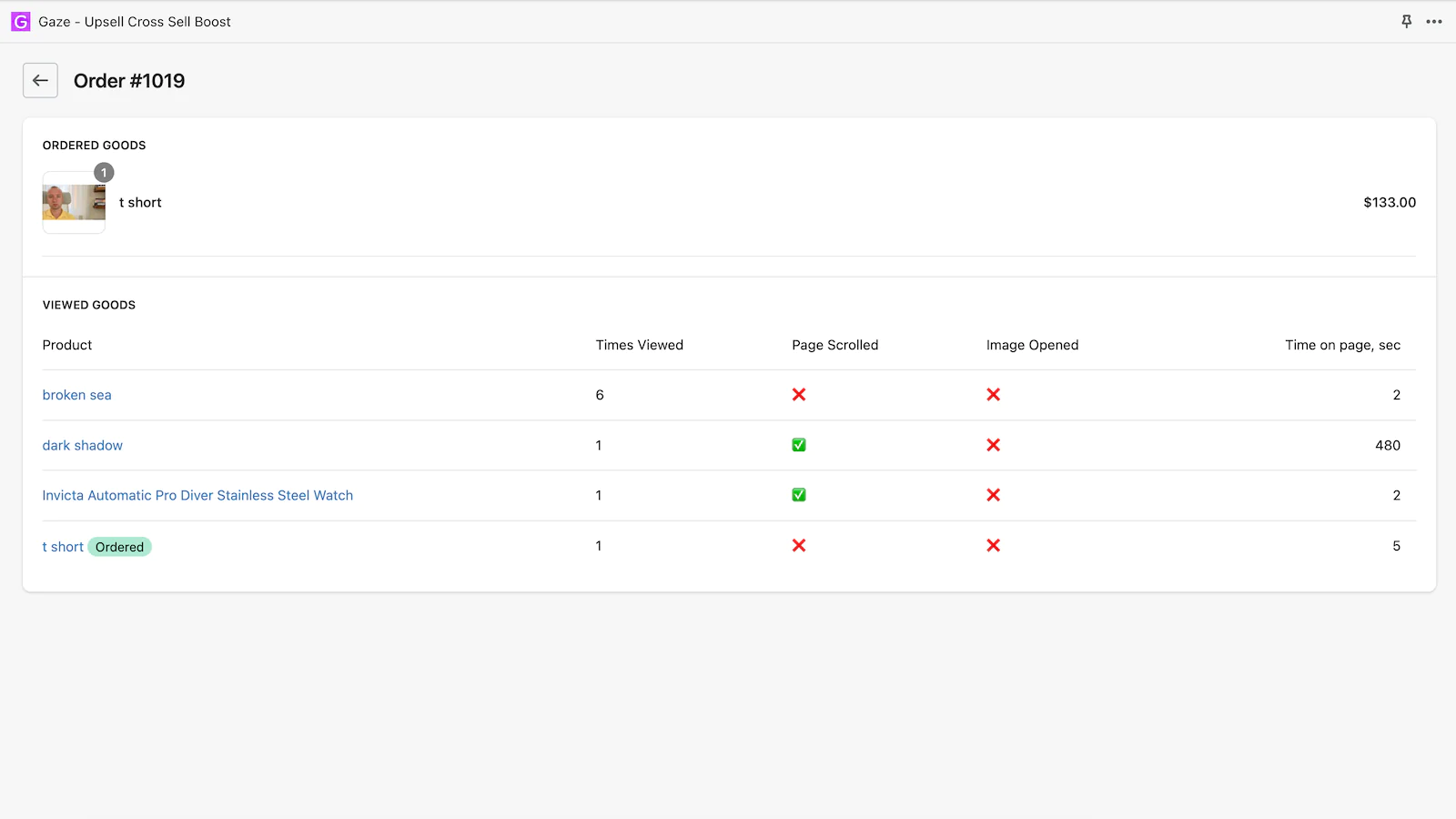Click the Times Viewed column header
The height and width of the screenshot is (819, 1456).
pos(639,345)
